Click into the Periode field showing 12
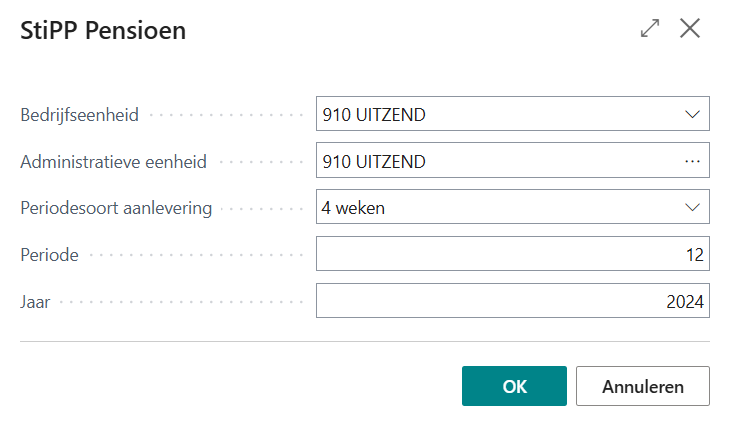This screenshot has height=422, width=729. point(512,254)
